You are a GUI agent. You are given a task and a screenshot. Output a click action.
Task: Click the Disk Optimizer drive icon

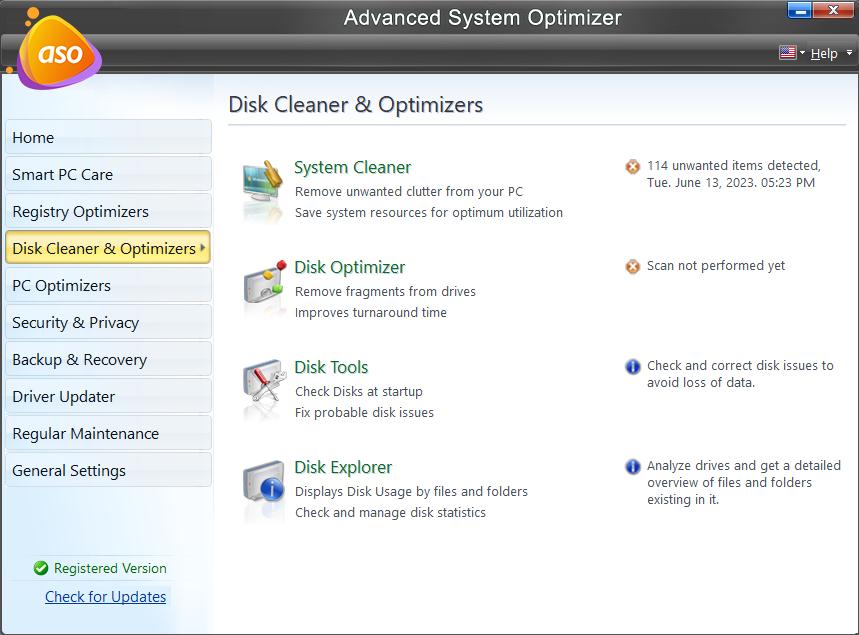tap(264, 288)
